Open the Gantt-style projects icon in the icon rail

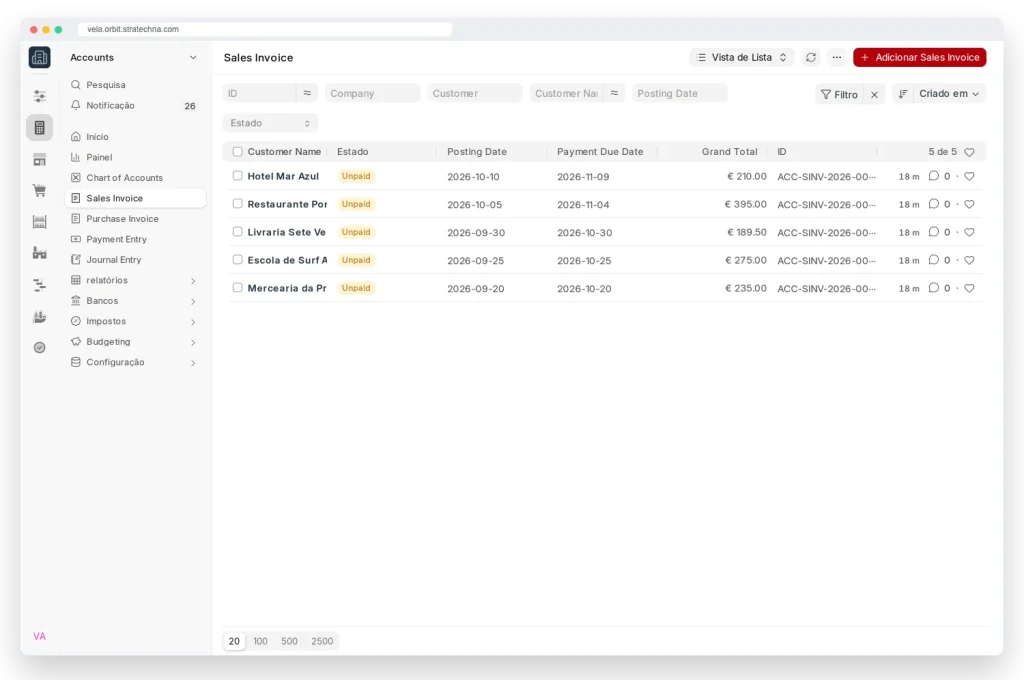click(x=39, y=285)
